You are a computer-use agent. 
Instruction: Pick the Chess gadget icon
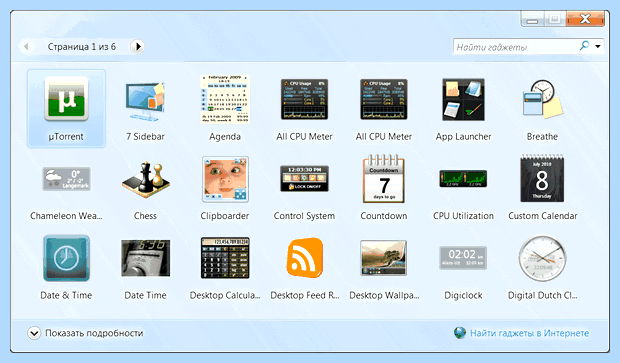(x=146, y=179)
